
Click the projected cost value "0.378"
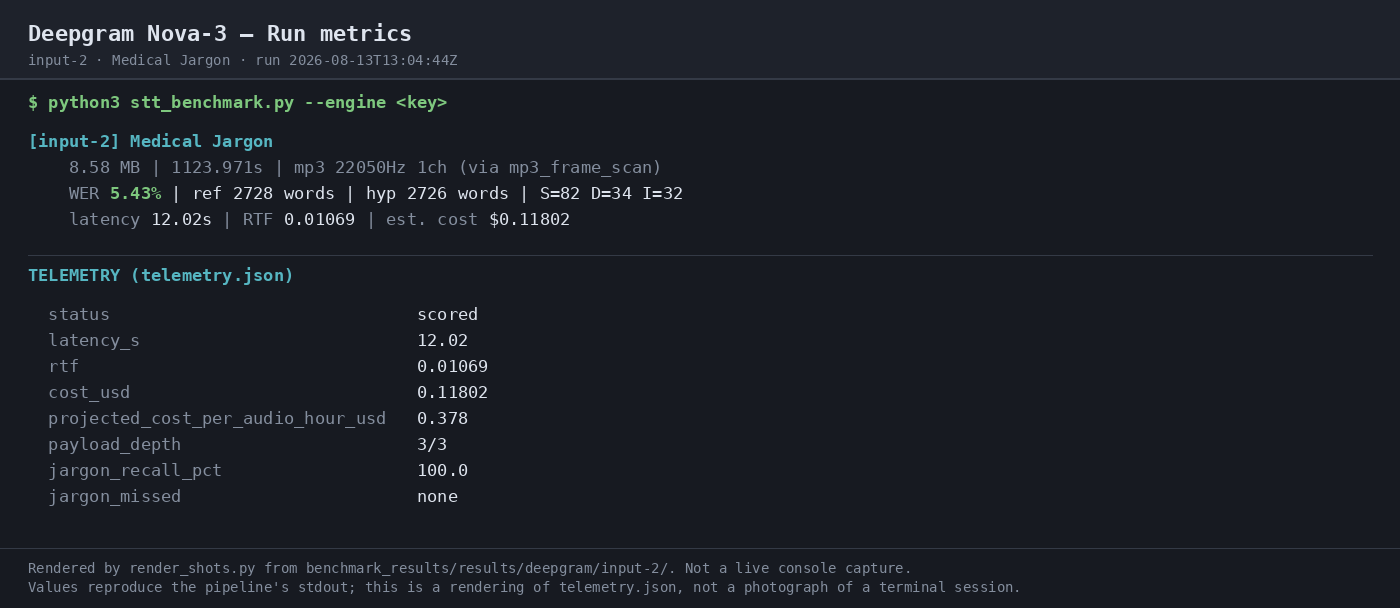(x=442, y=419)
